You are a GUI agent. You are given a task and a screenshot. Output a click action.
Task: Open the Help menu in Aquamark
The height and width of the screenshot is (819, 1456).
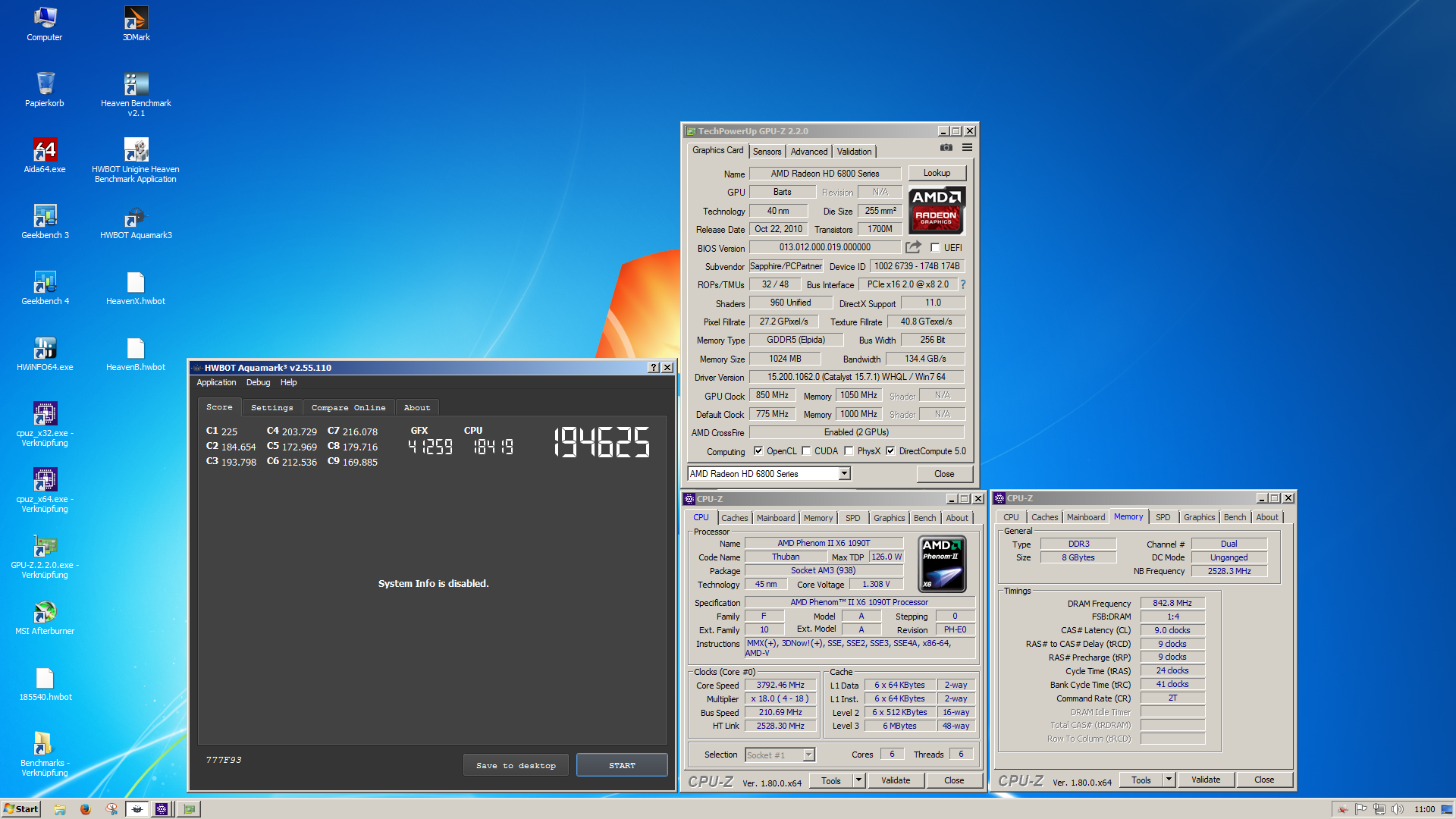288,382
